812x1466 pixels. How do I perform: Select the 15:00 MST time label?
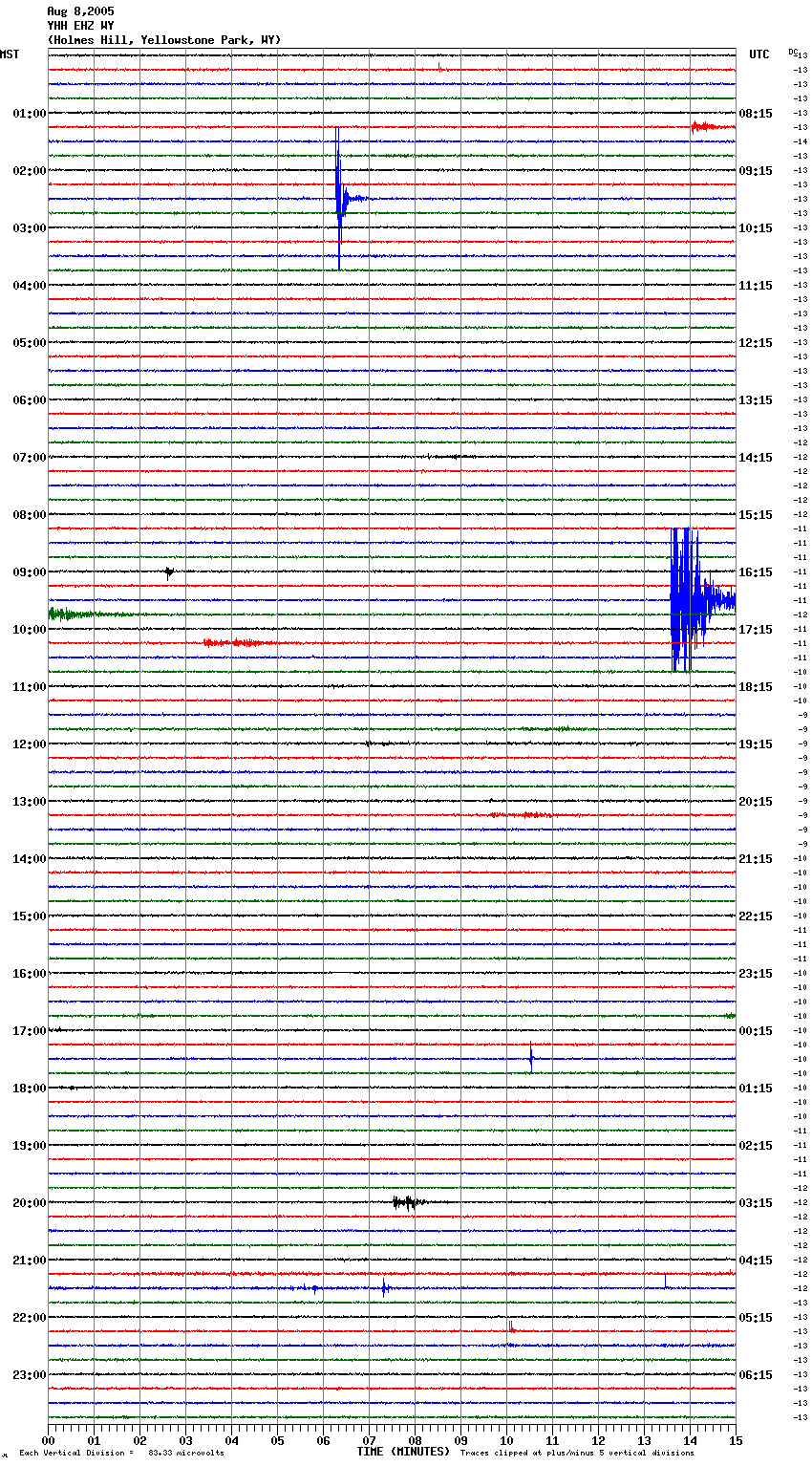30,916
